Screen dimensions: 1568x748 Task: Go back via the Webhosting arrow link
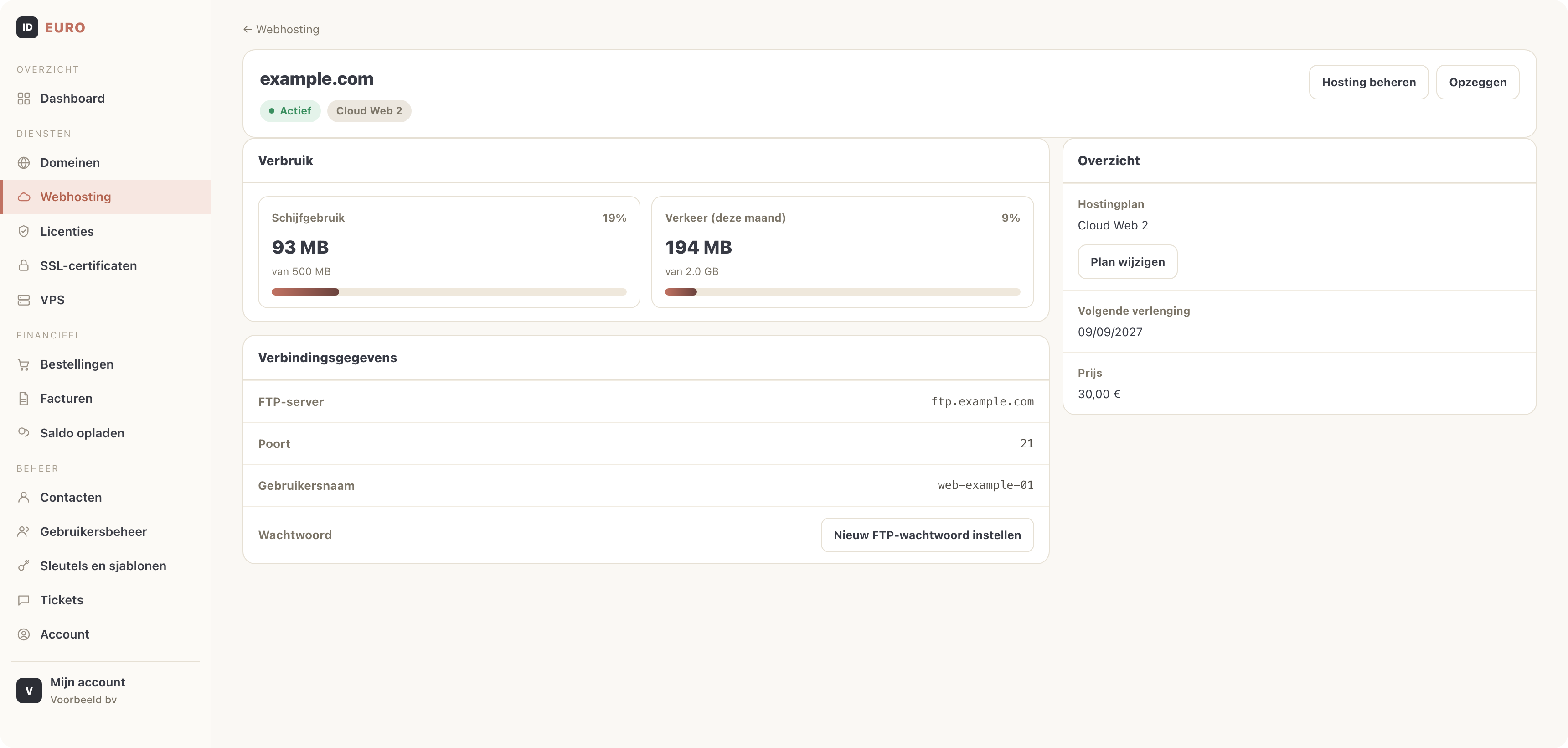pyautogui.click(x=281, y=29)
